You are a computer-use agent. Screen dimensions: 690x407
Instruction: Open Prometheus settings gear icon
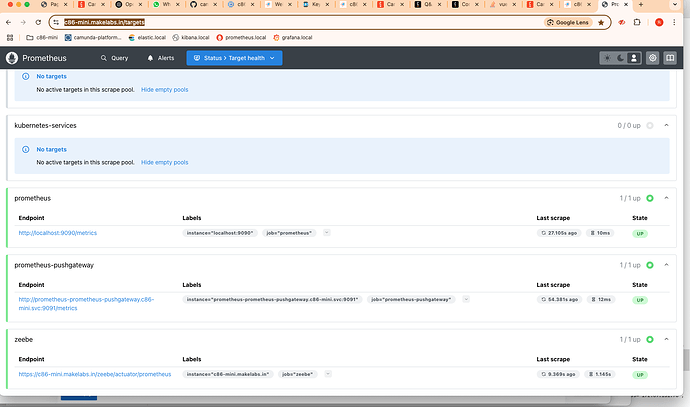click(653, 58)
